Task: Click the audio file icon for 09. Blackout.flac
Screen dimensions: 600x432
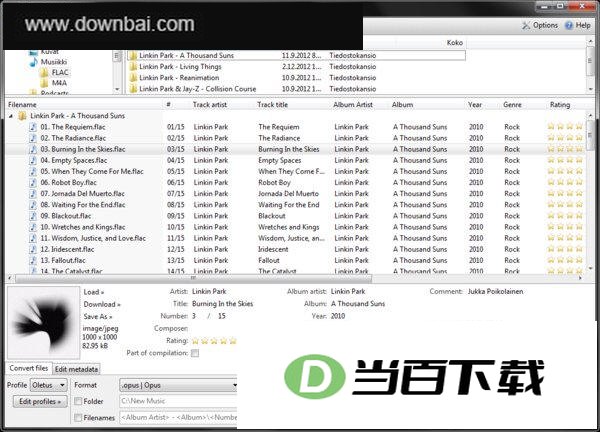Action: pos(34,215)
